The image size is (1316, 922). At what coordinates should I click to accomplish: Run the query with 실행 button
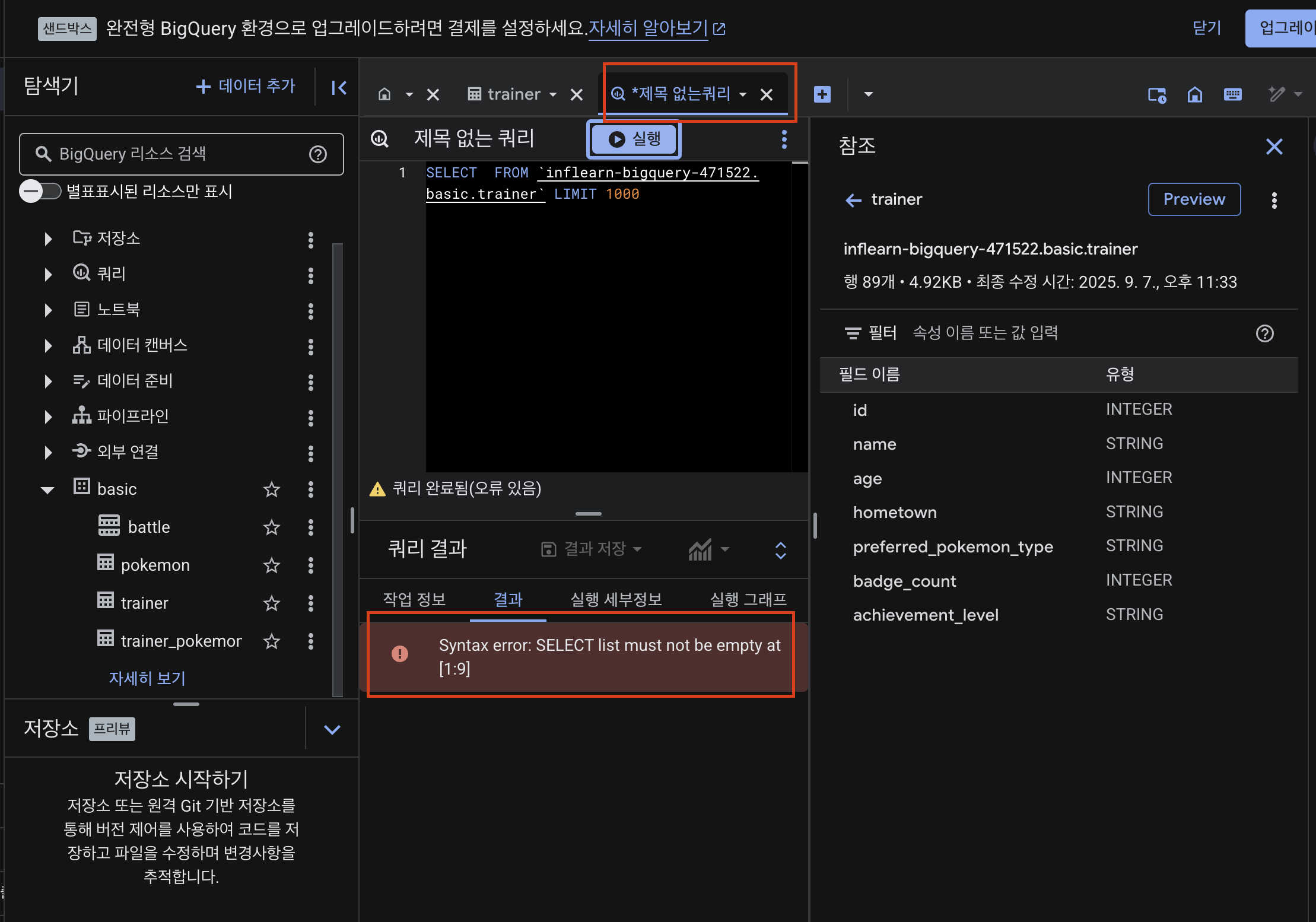coord(634,139)
